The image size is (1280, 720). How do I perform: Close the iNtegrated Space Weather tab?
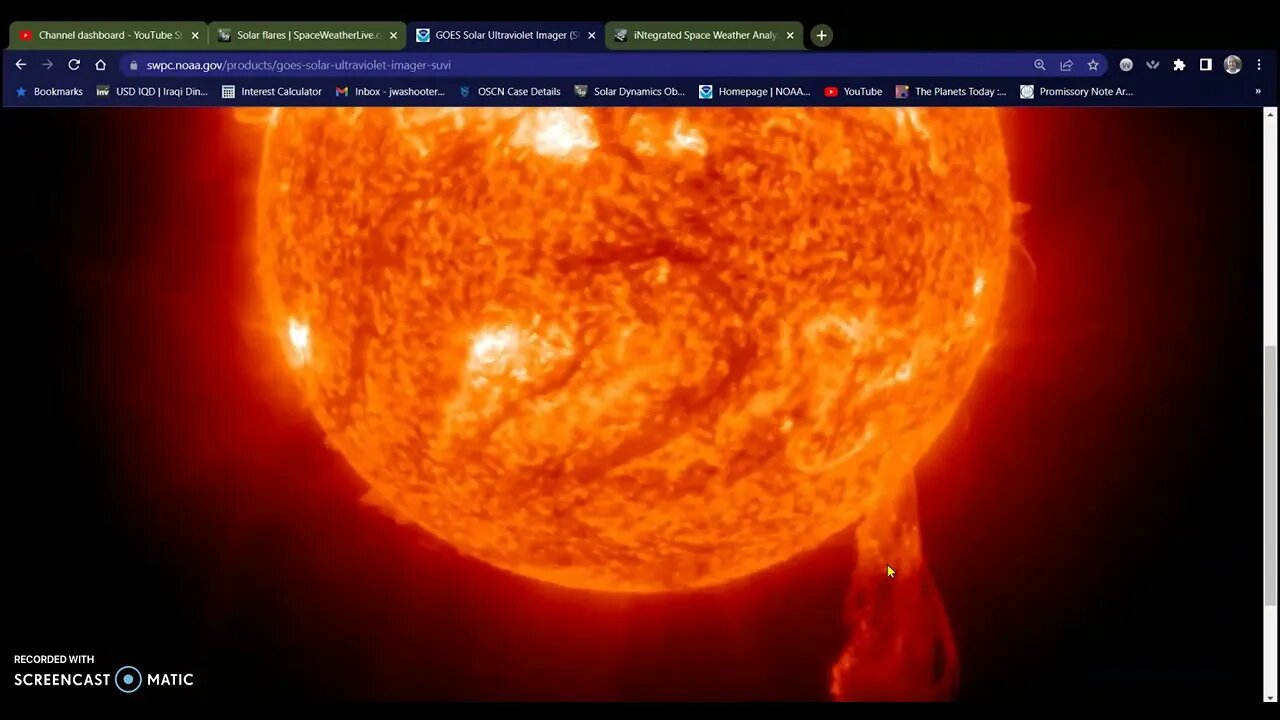point(790,35)
